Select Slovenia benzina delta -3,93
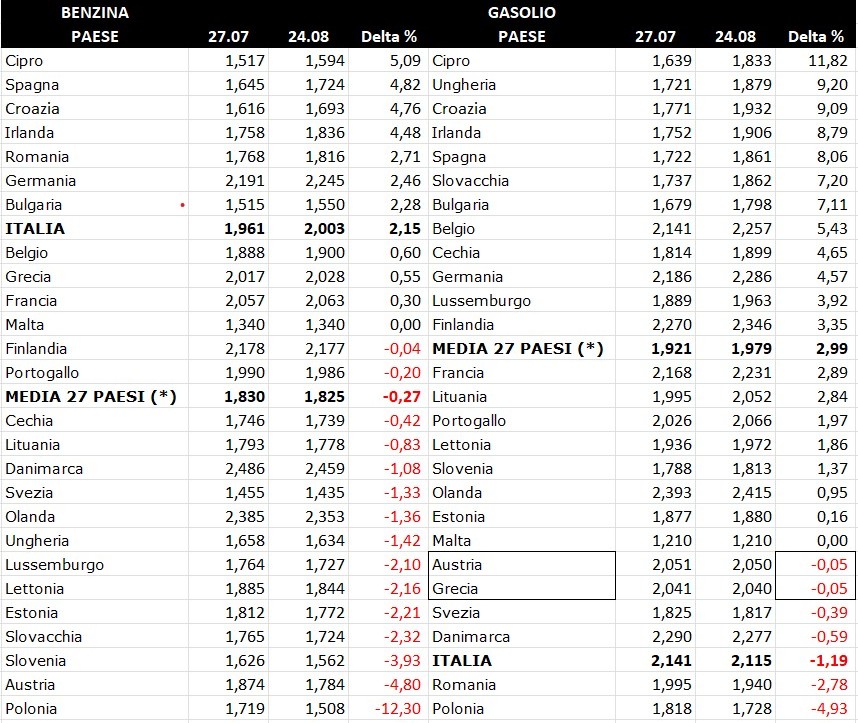This screenshot has height=723, width=858. click(x=388, y=661)
